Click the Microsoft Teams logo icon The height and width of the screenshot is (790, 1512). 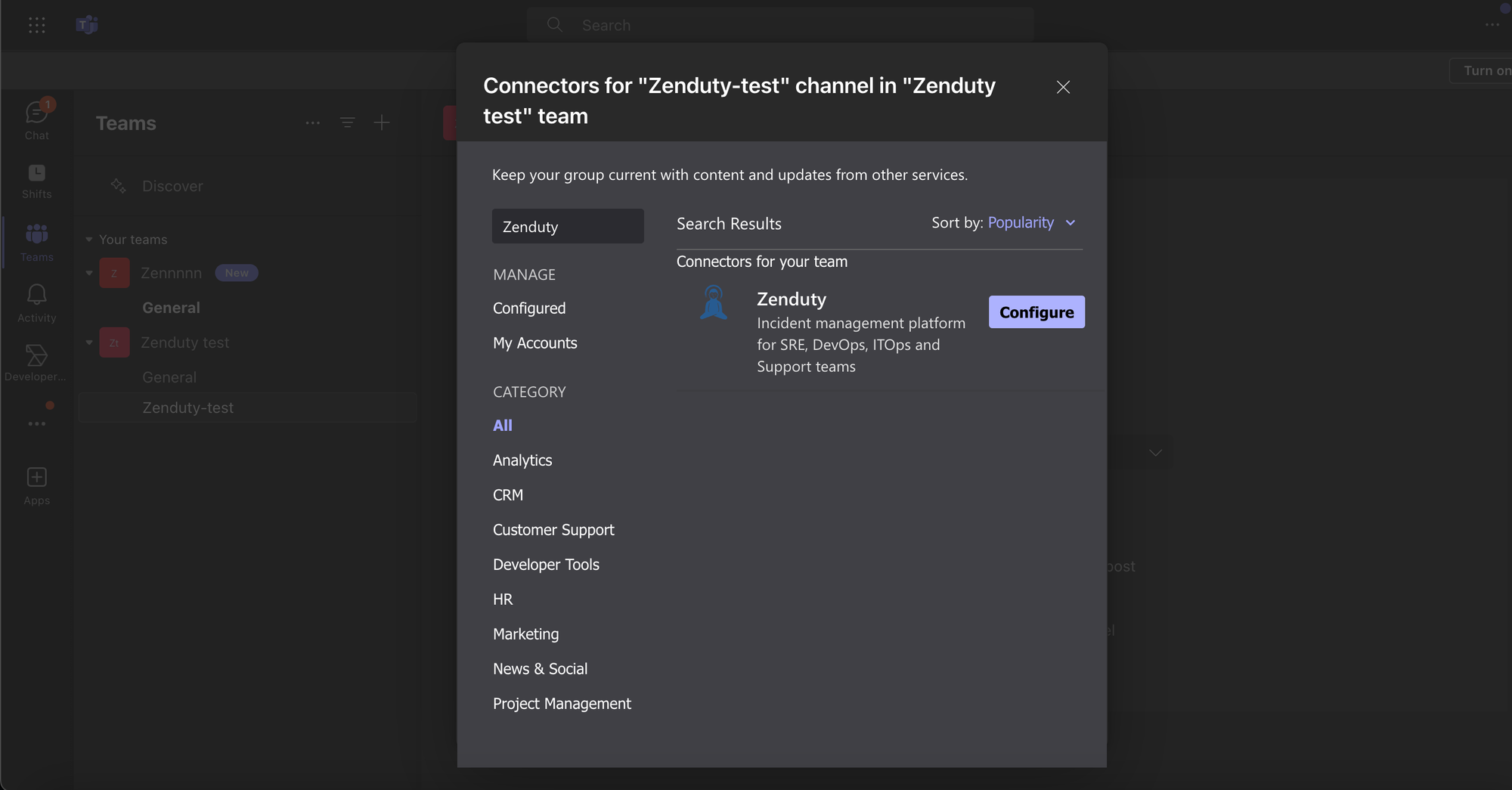(x=87, y=25)
